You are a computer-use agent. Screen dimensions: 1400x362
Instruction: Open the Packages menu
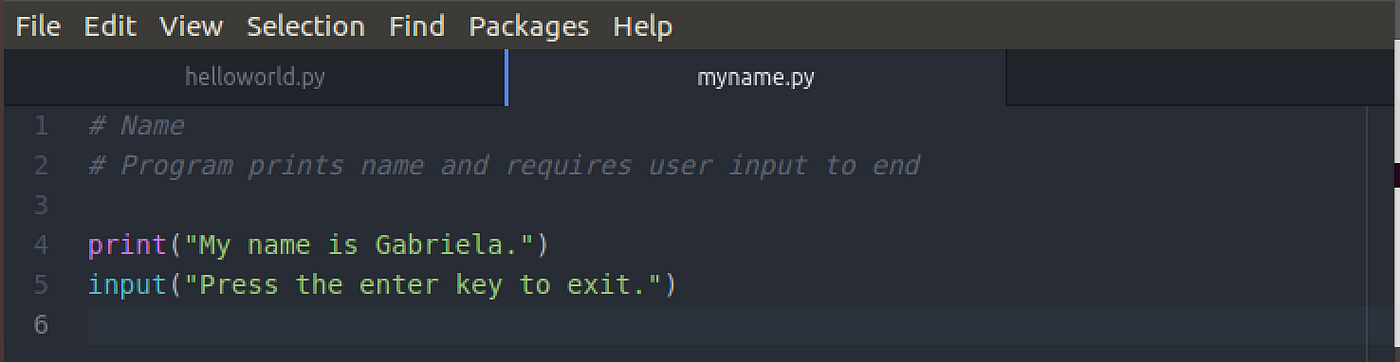(x=529, y=26)
